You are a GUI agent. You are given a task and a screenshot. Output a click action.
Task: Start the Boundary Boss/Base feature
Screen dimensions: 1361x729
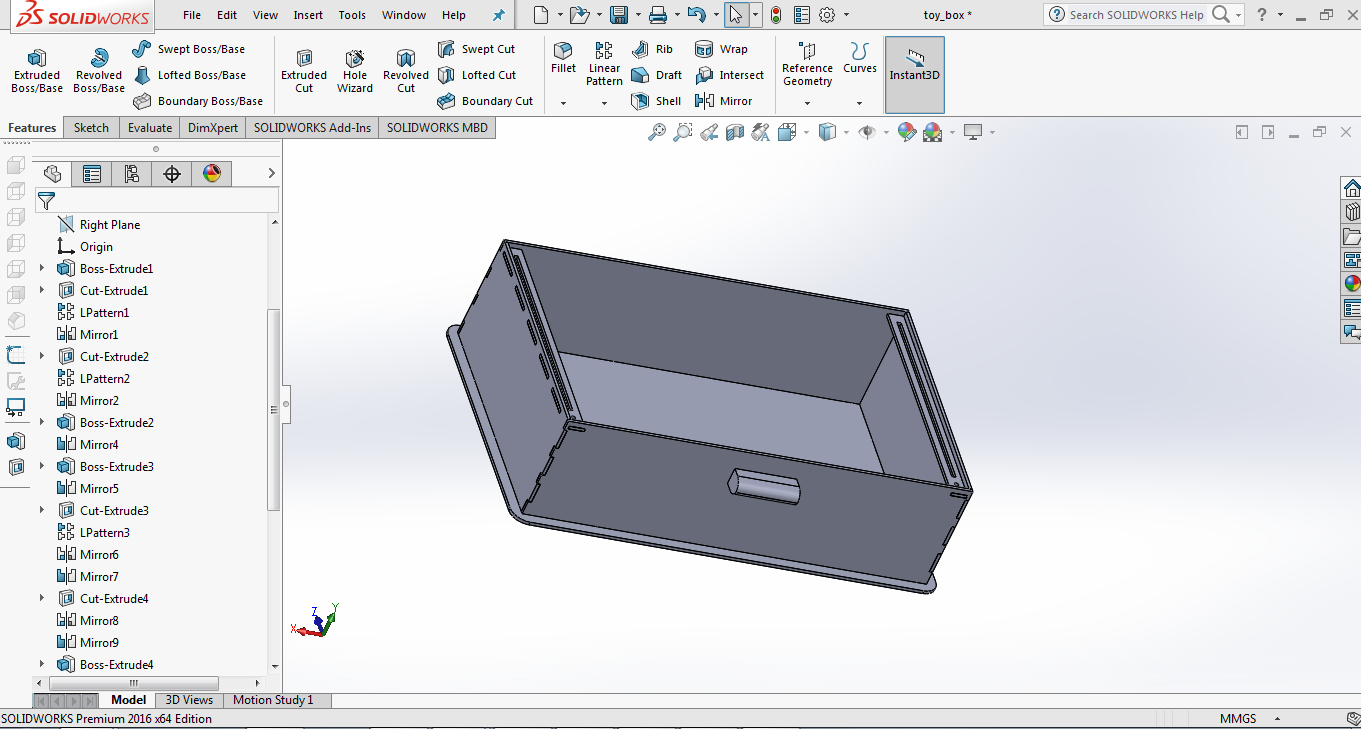(198, 101)
